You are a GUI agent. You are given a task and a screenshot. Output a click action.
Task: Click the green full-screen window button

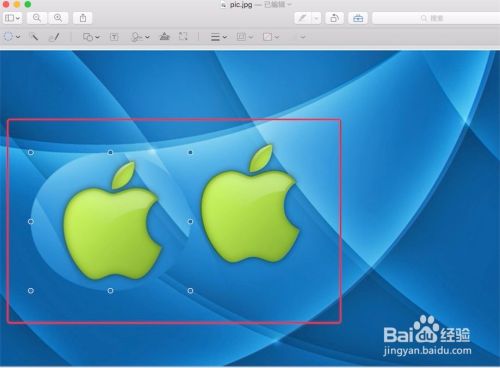[28, 4]
